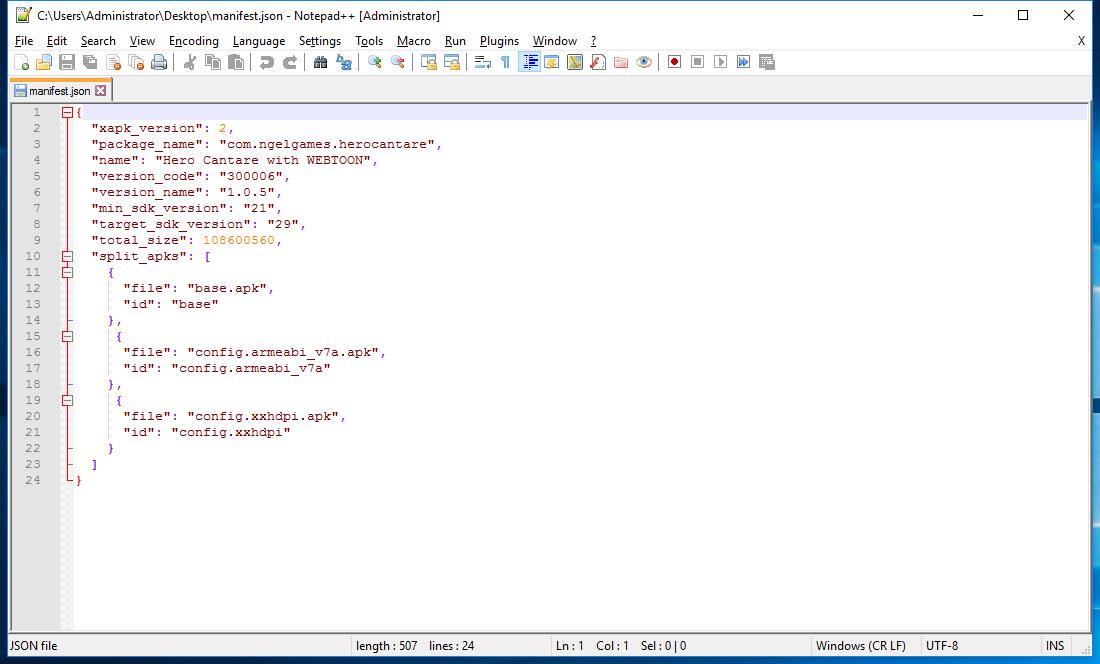Collapse the base.apk object fold on line 11
This screenshot has width=1100, height=664.
pyautogui.click(x=67, y=272)
